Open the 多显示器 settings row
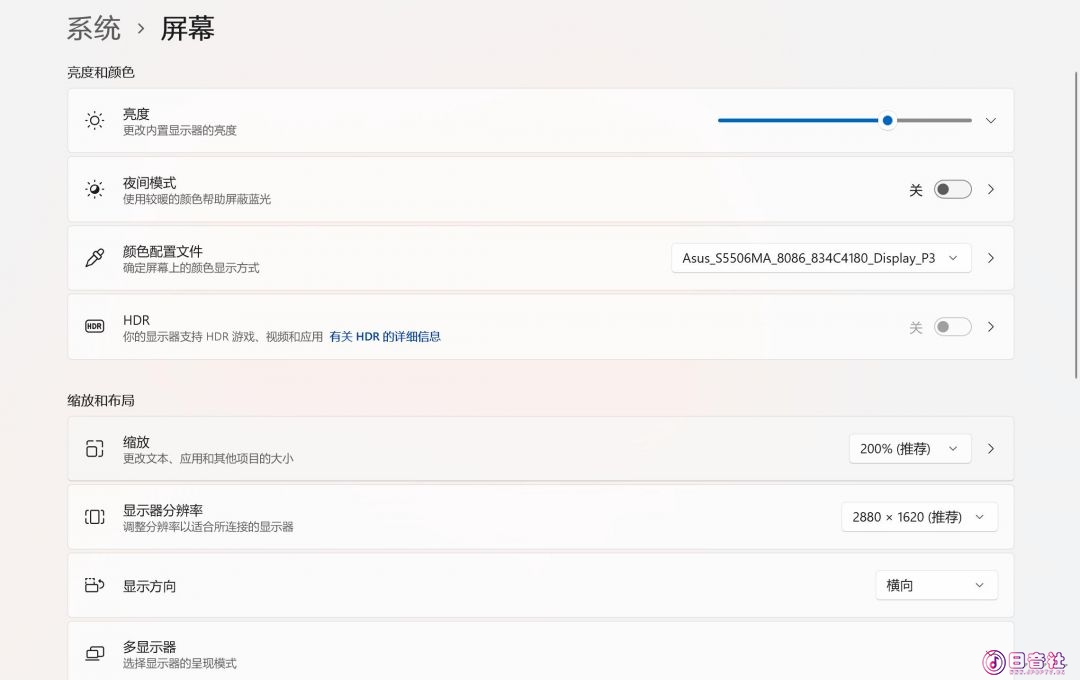This screenshot has width=1080, height=680. [540, 654]
